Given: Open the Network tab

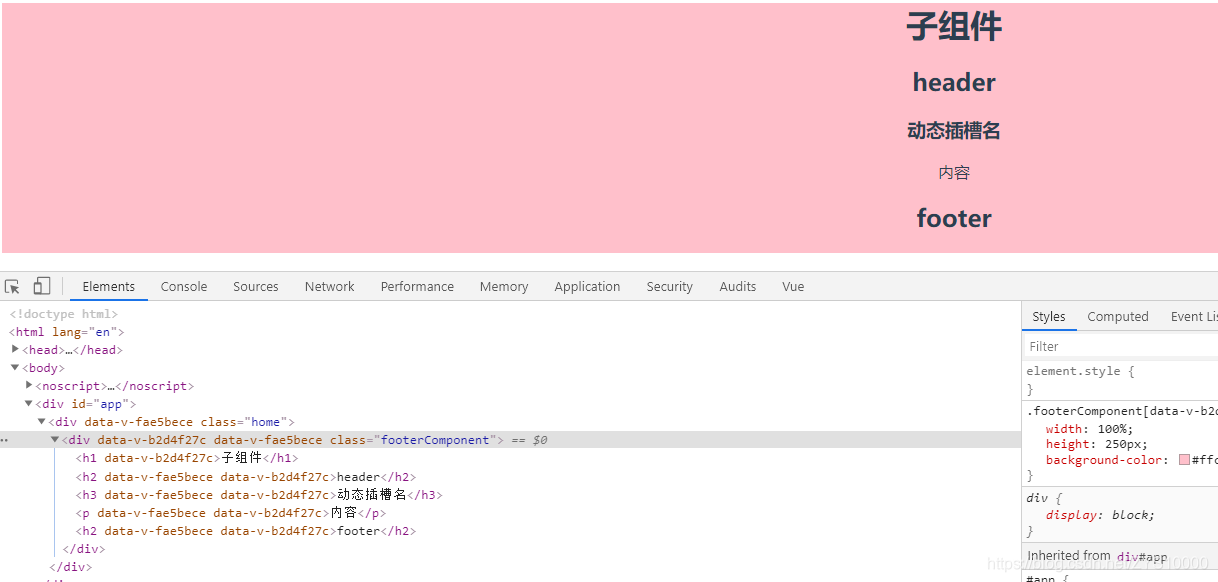Looking at the screenshot, I should coord(330,287).
